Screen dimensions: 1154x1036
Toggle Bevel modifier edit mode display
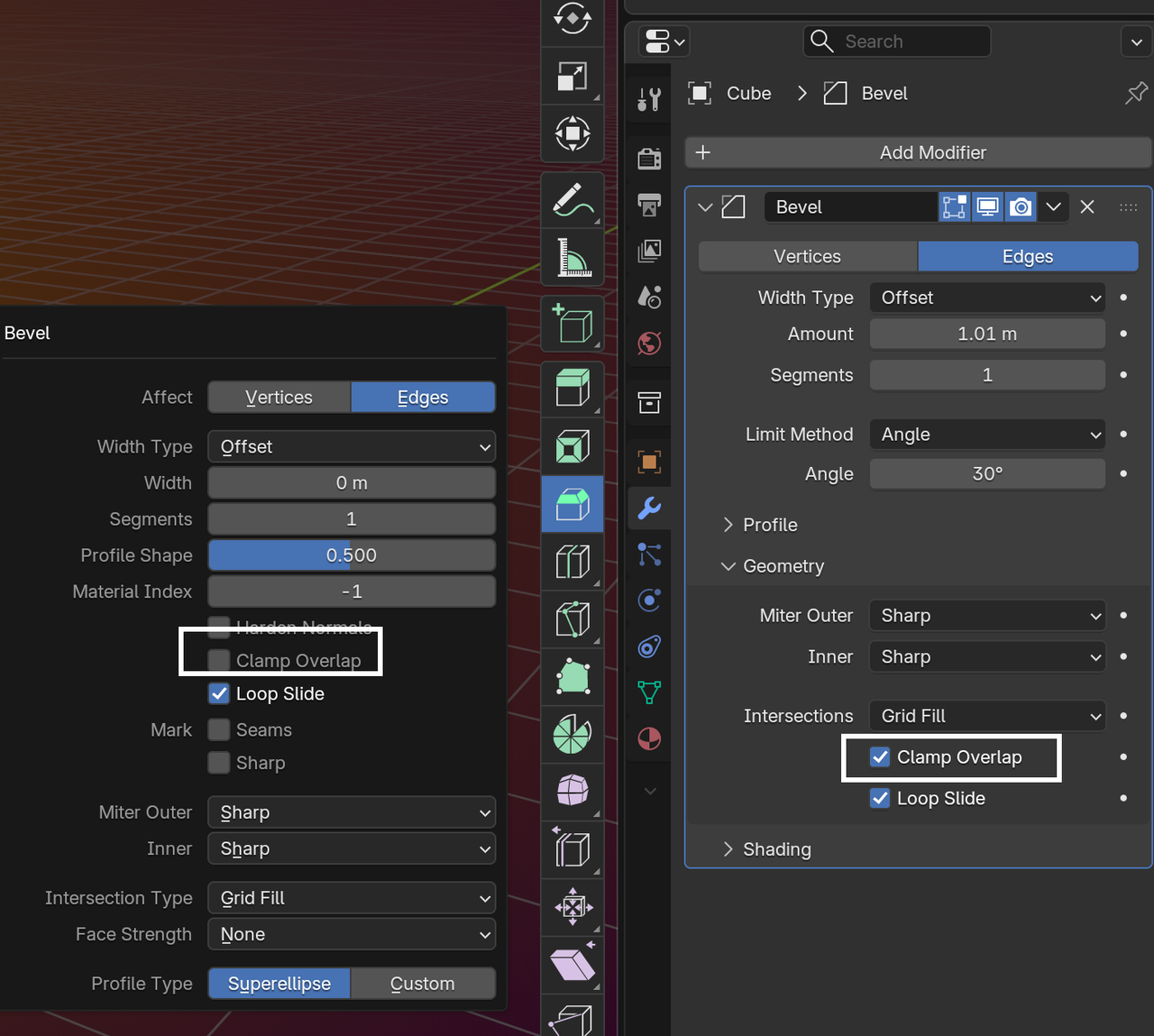(x=954, y=206)
